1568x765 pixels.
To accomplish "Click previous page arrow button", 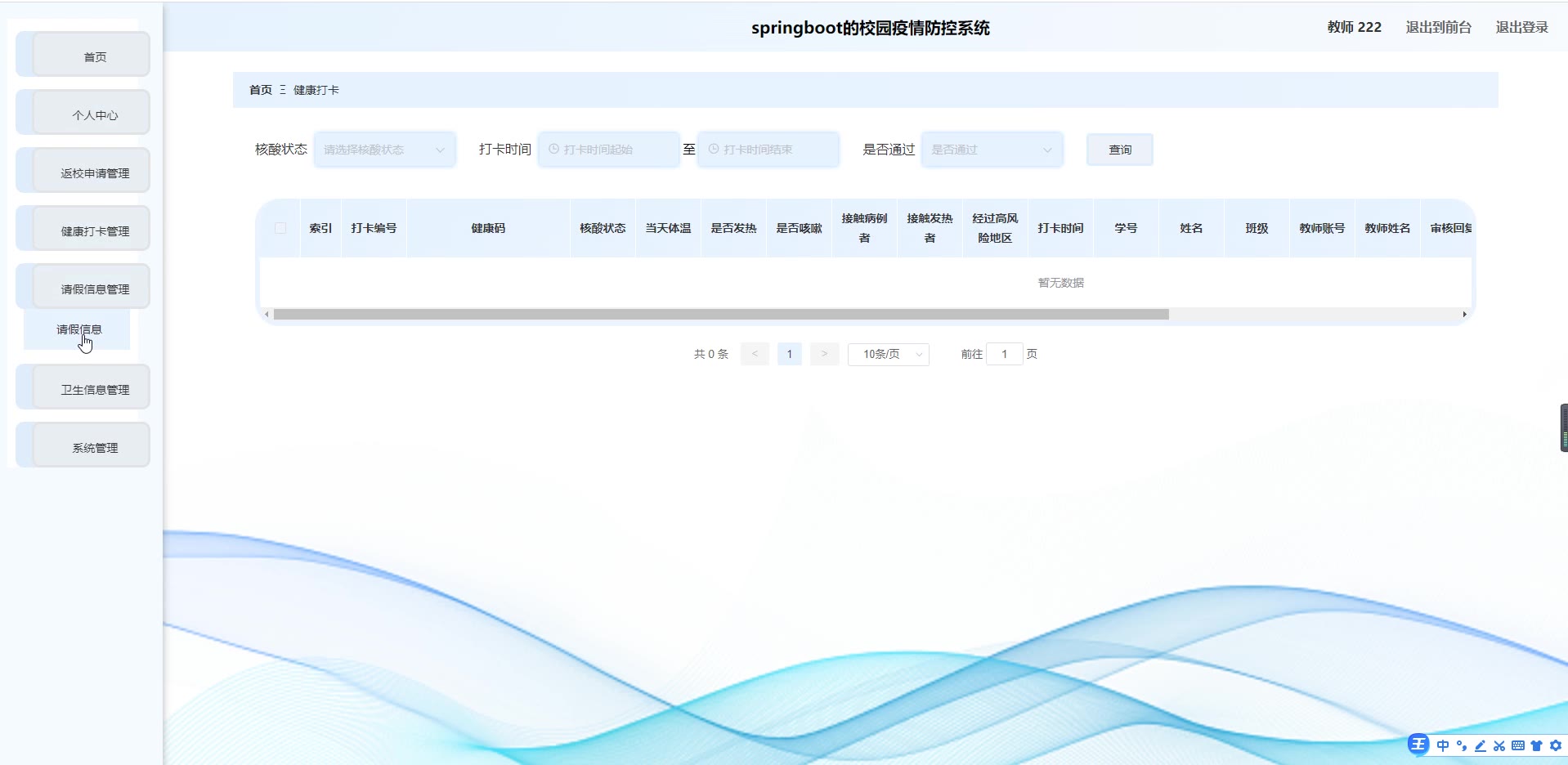I will [x=755, y=354].
